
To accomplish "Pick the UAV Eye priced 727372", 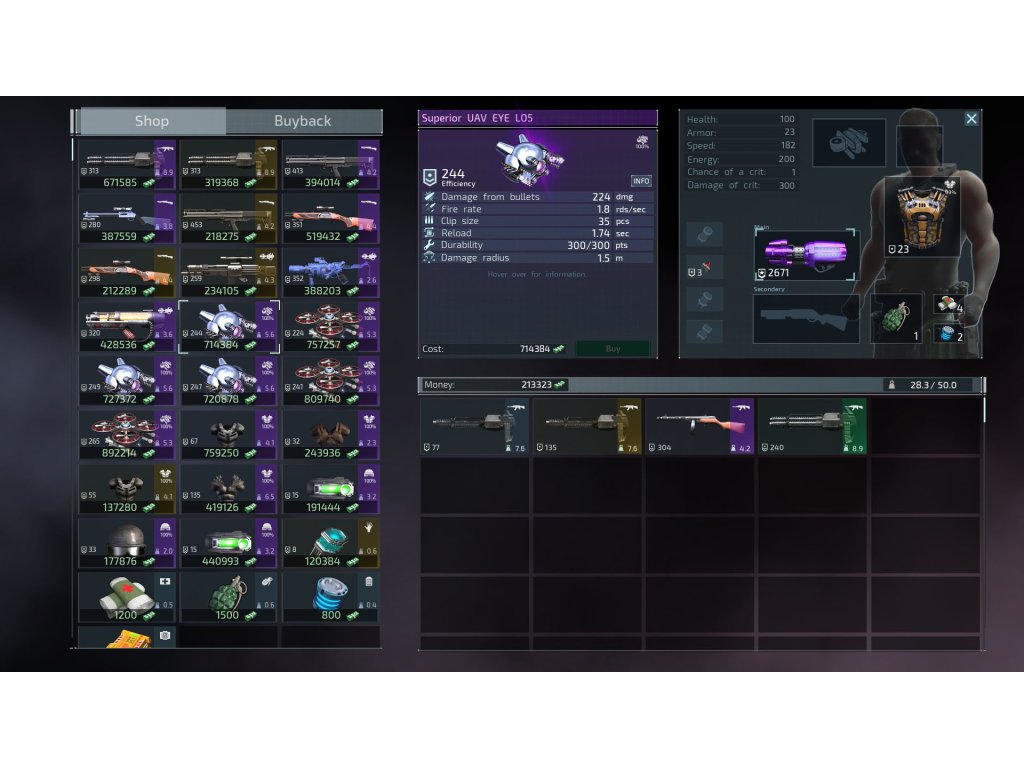I will [x=127, y=381].
